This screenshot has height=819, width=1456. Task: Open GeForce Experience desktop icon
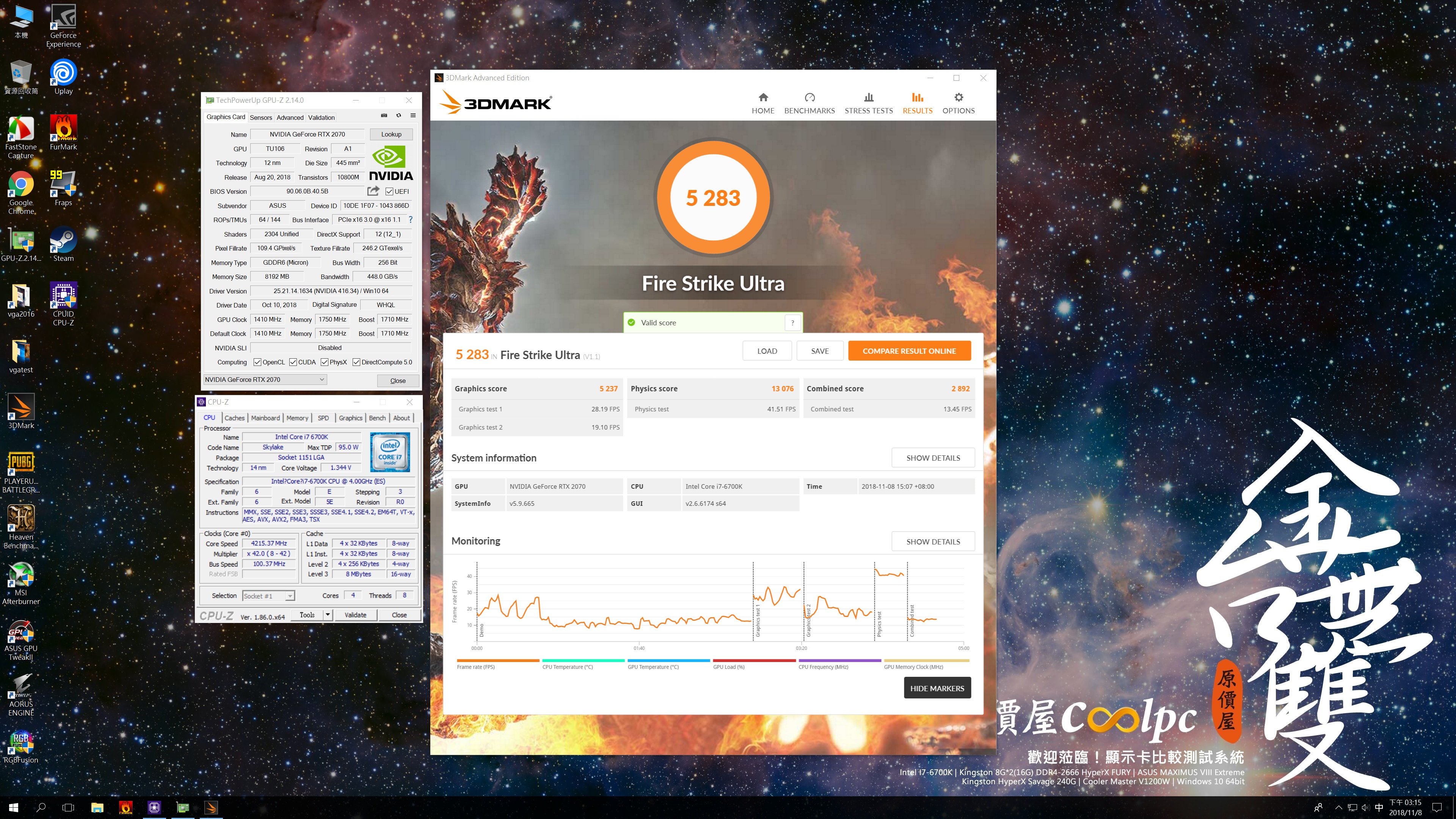click(x=63, y=26)
